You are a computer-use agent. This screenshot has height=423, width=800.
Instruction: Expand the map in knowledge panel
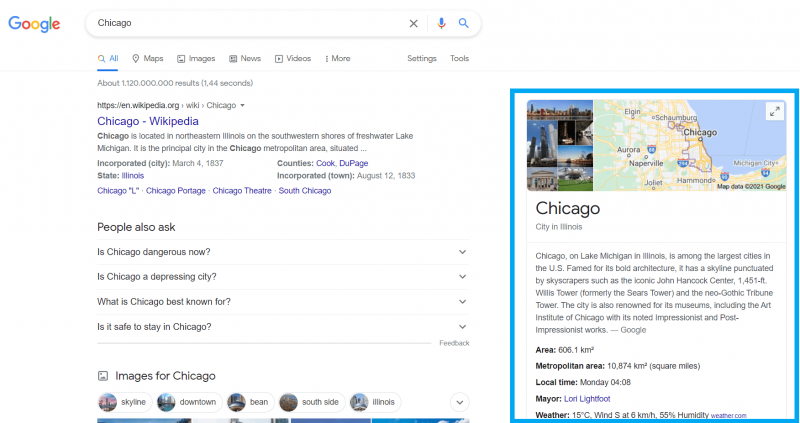pos(774,111)
